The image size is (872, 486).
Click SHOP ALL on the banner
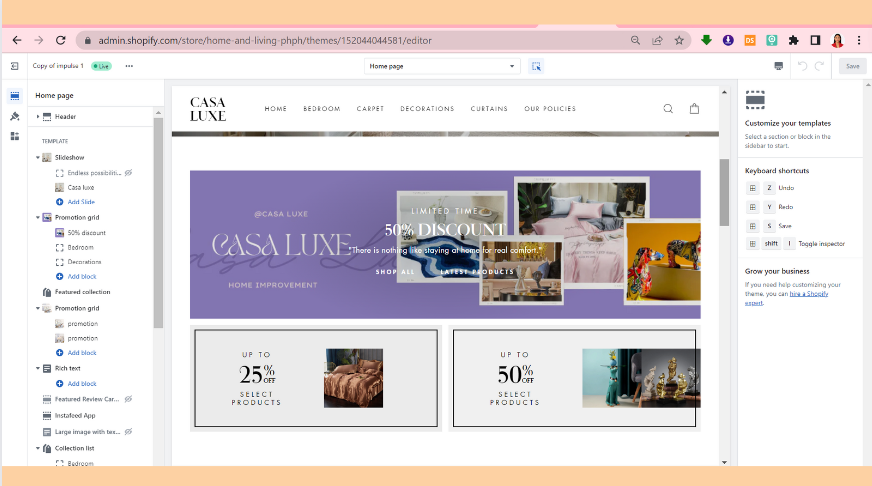point(395,272)
